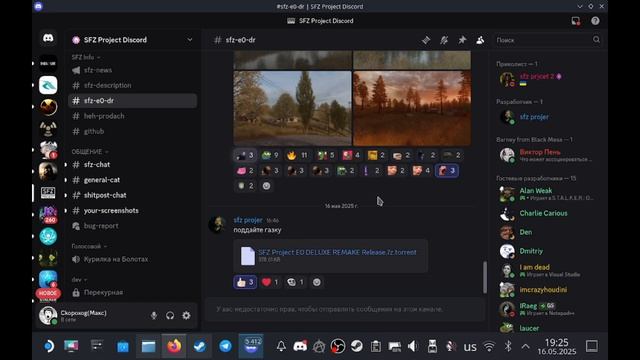Open the orange sunset forest screenshot
This screenshot has width=640, height=360.
coord(412,108)
